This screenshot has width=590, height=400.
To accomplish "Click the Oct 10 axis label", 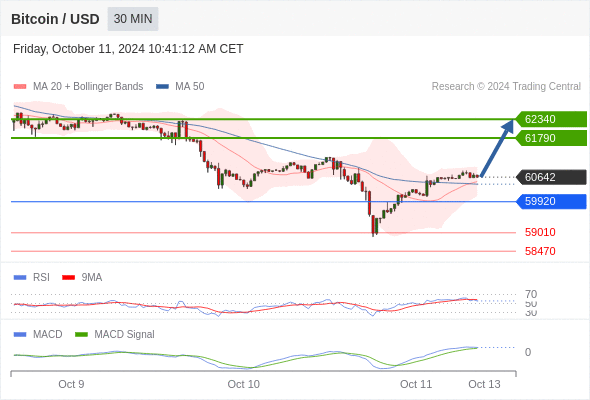I will click(243, 384).
